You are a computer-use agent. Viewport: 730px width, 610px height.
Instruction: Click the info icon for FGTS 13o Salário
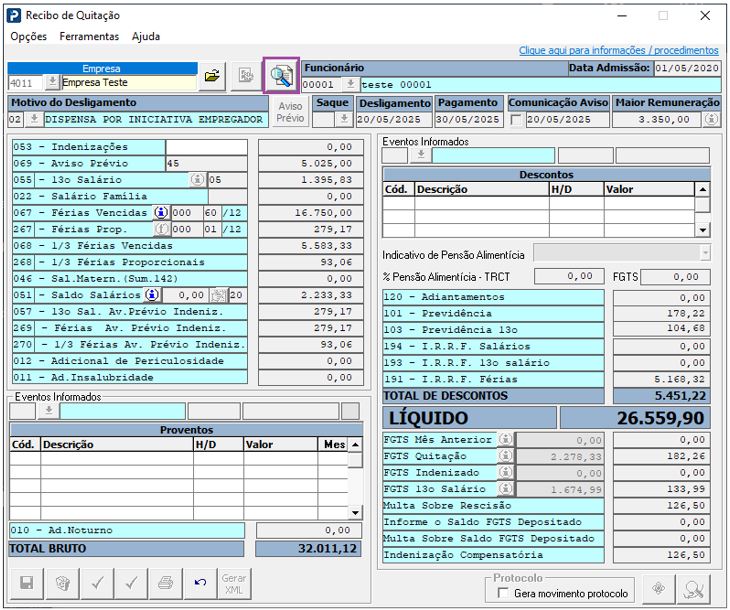(505, 488)
